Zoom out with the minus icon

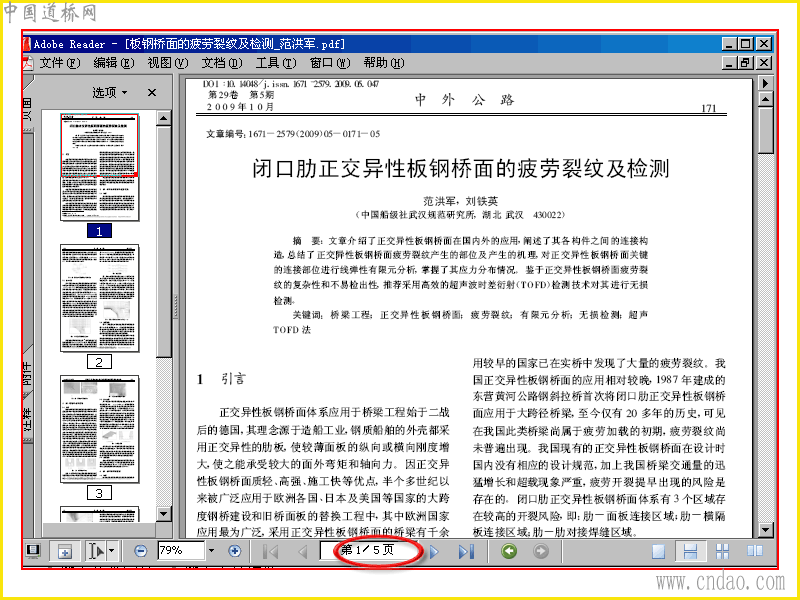[x=141, y=551]
